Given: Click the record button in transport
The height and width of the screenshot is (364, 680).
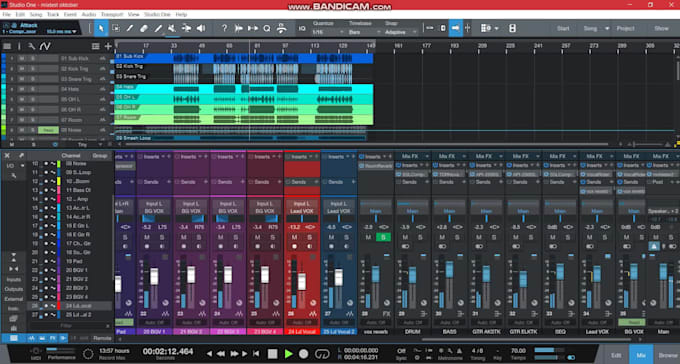Looking at the screenshot, I should coord(304,354).
